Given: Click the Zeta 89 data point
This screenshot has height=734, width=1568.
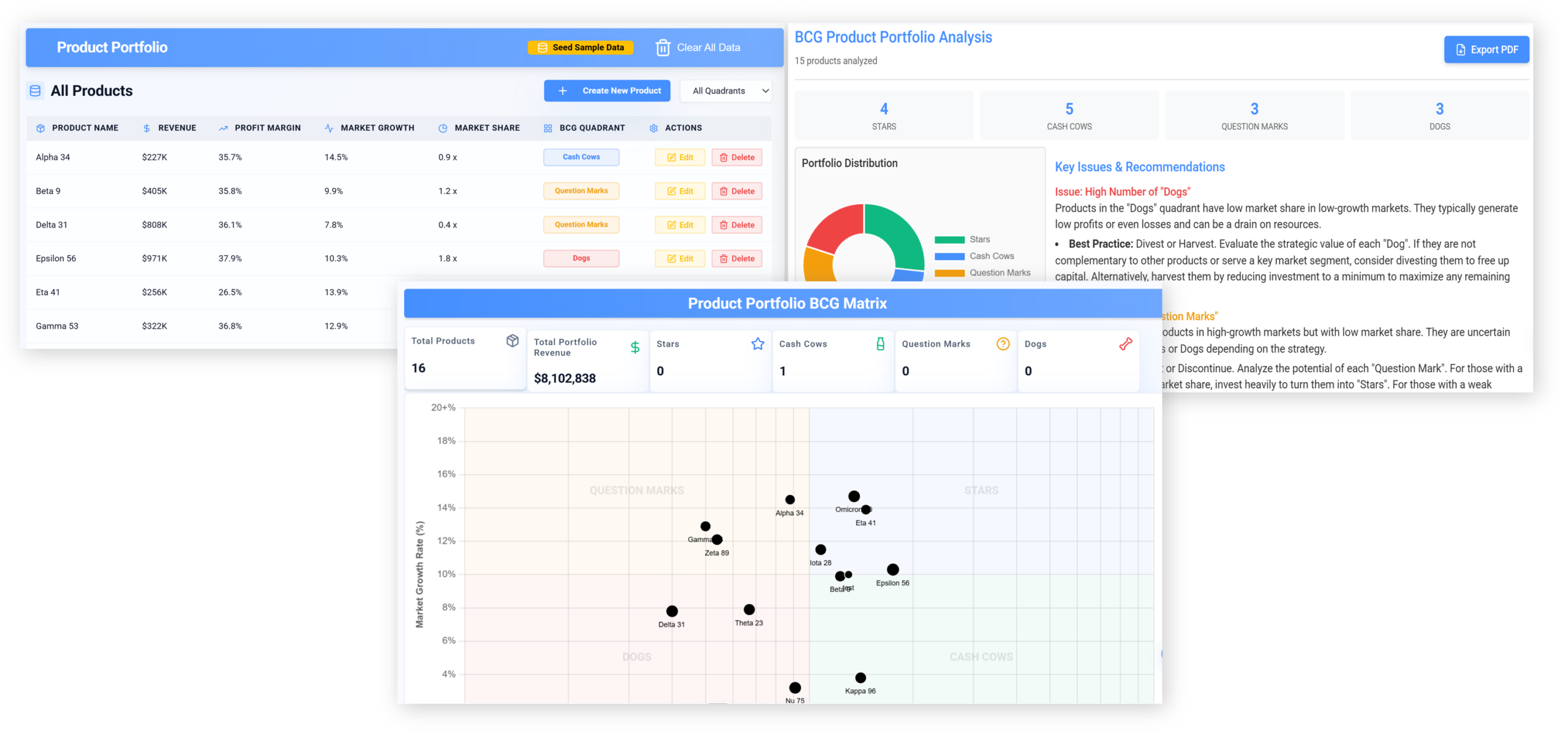Looking at the screenshot, I should point(717,540).
